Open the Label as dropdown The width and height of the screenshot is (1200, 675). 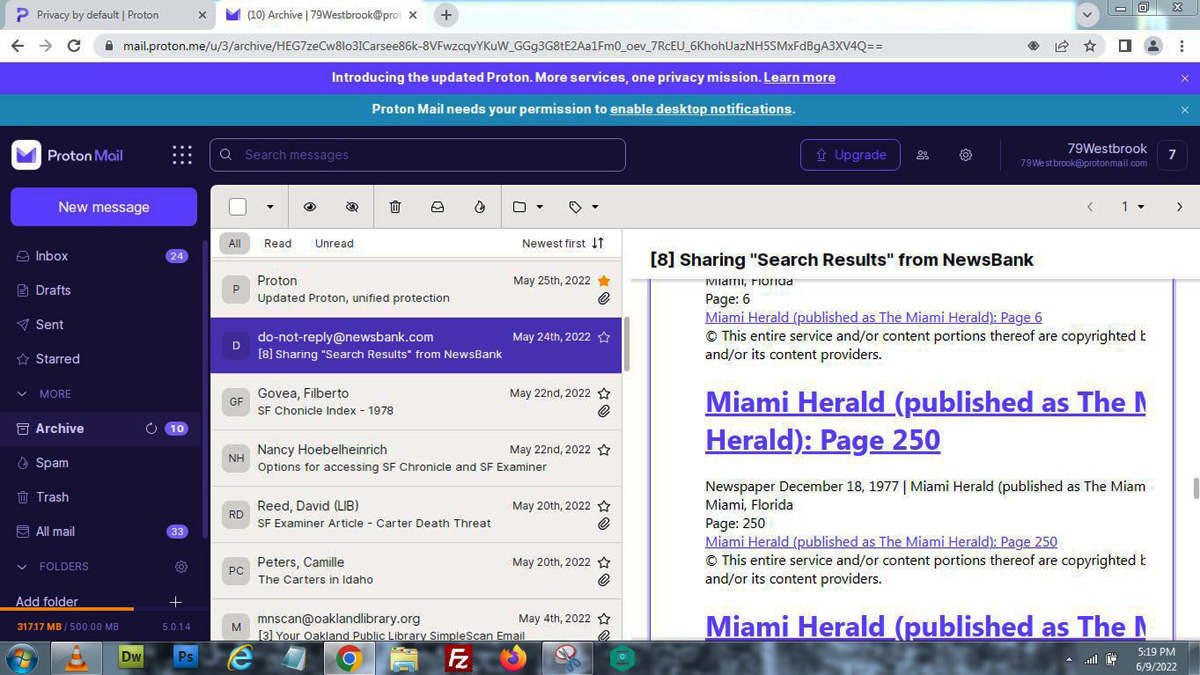point(584,207)
